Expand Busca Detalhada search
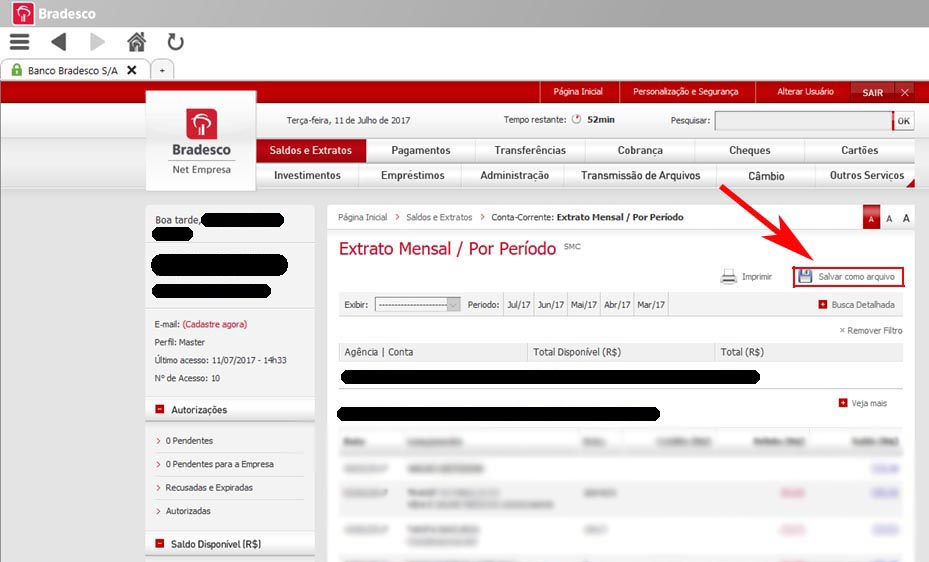The image size is (929, 562). (823, 305)
